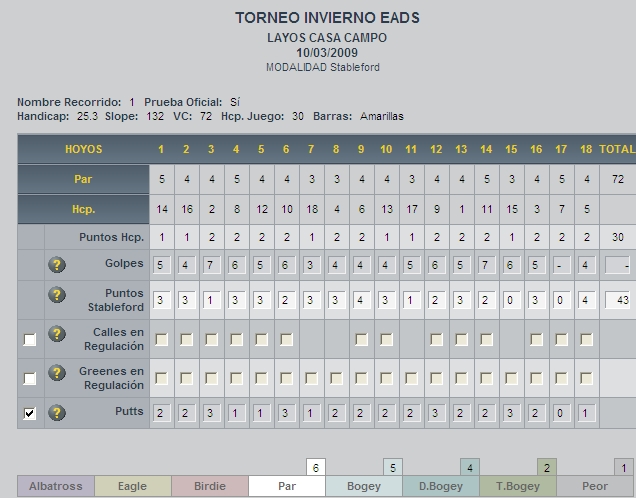This screenshot has width=636, height=498.
Task: Click the T.Bogey legend box
Action: tap(518, 486)
